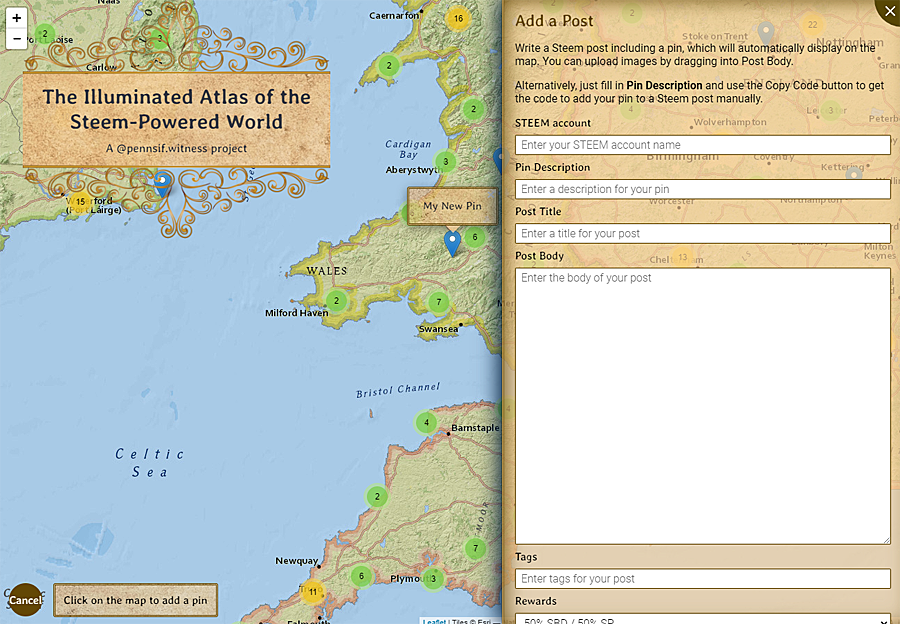Viewport: 900px width, 624px height.
Task: Open the 3 cluster at Plymouth
Action: click(433, 578)
